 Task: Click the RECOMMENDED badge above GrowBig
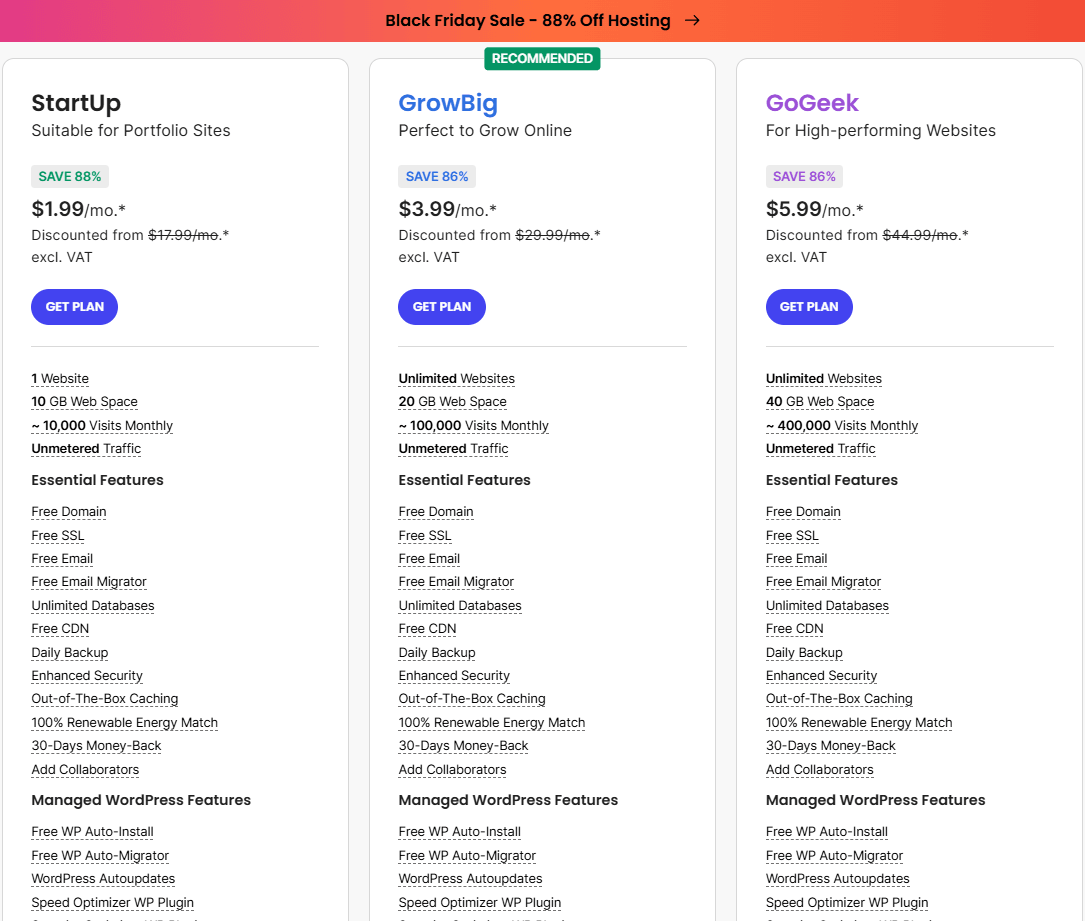point(542,59)
